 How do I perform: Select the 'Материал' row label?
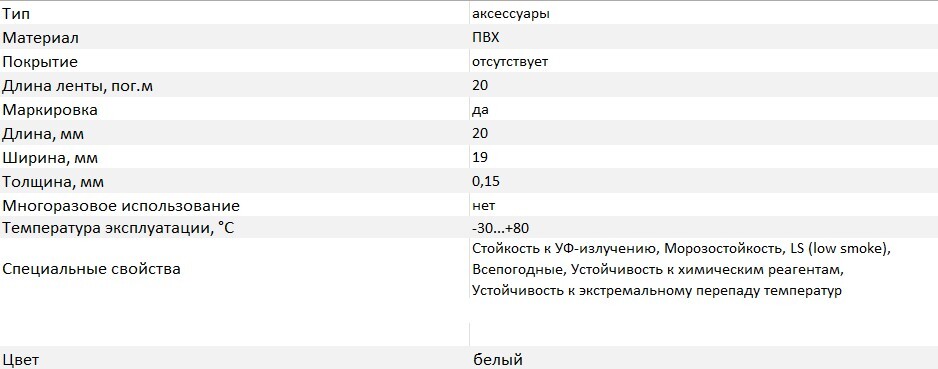(41, 38)
